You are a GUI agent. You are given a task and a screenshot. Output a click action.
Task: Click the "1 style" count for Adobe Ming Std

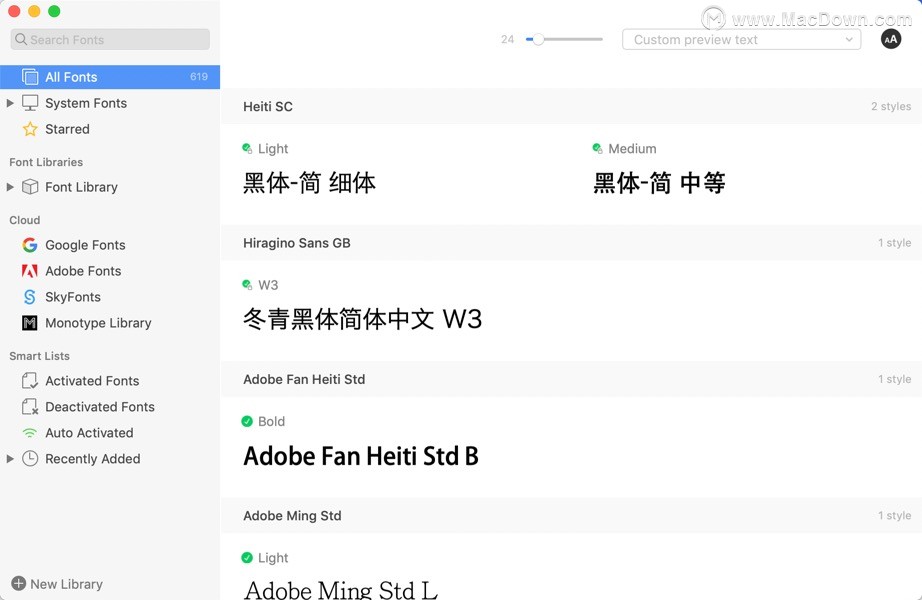point(894,516)
